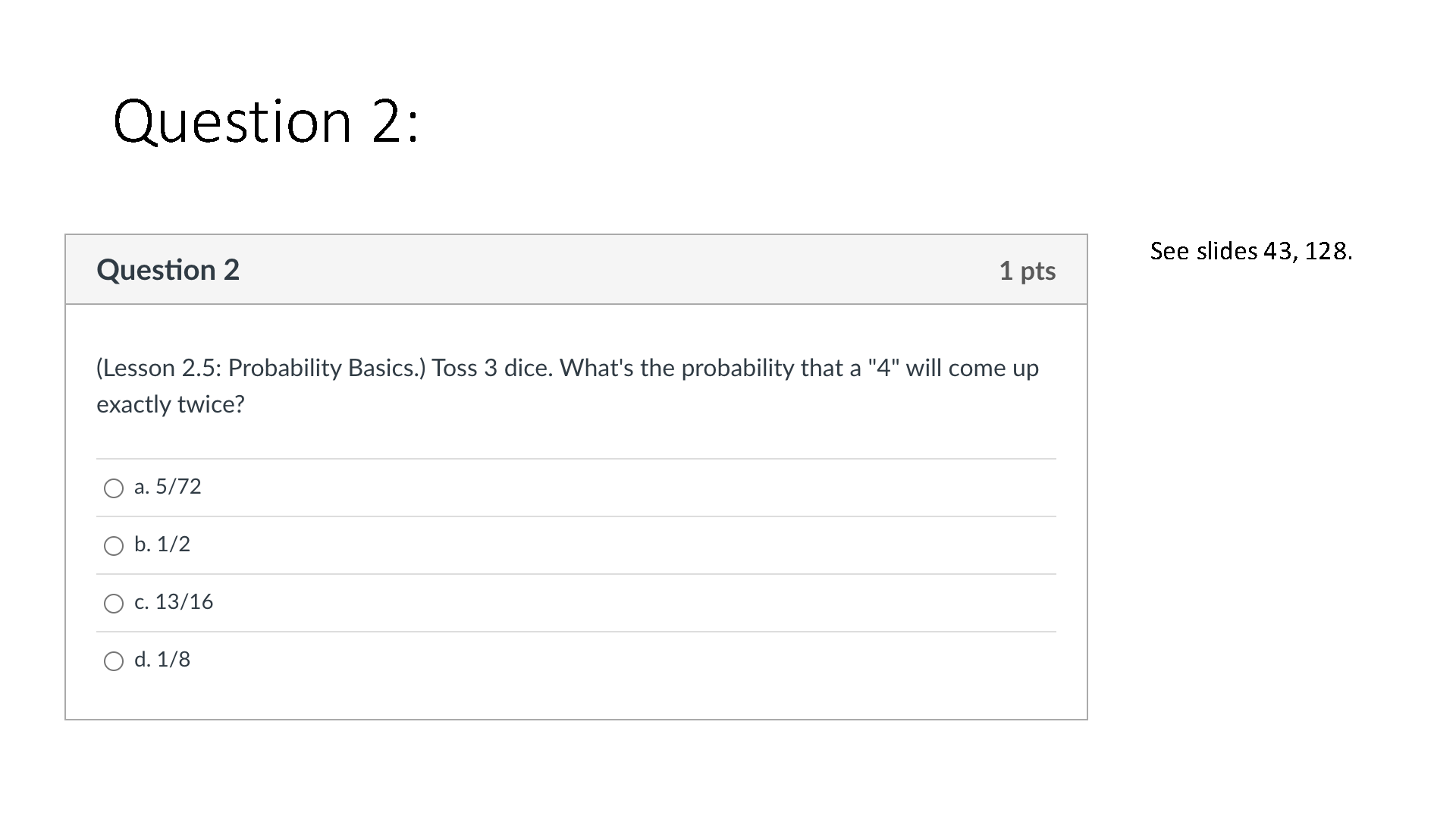The image size is (1456, 819).
Task: Click the 'Question 2:' slide title
Action: coord(266,122)
